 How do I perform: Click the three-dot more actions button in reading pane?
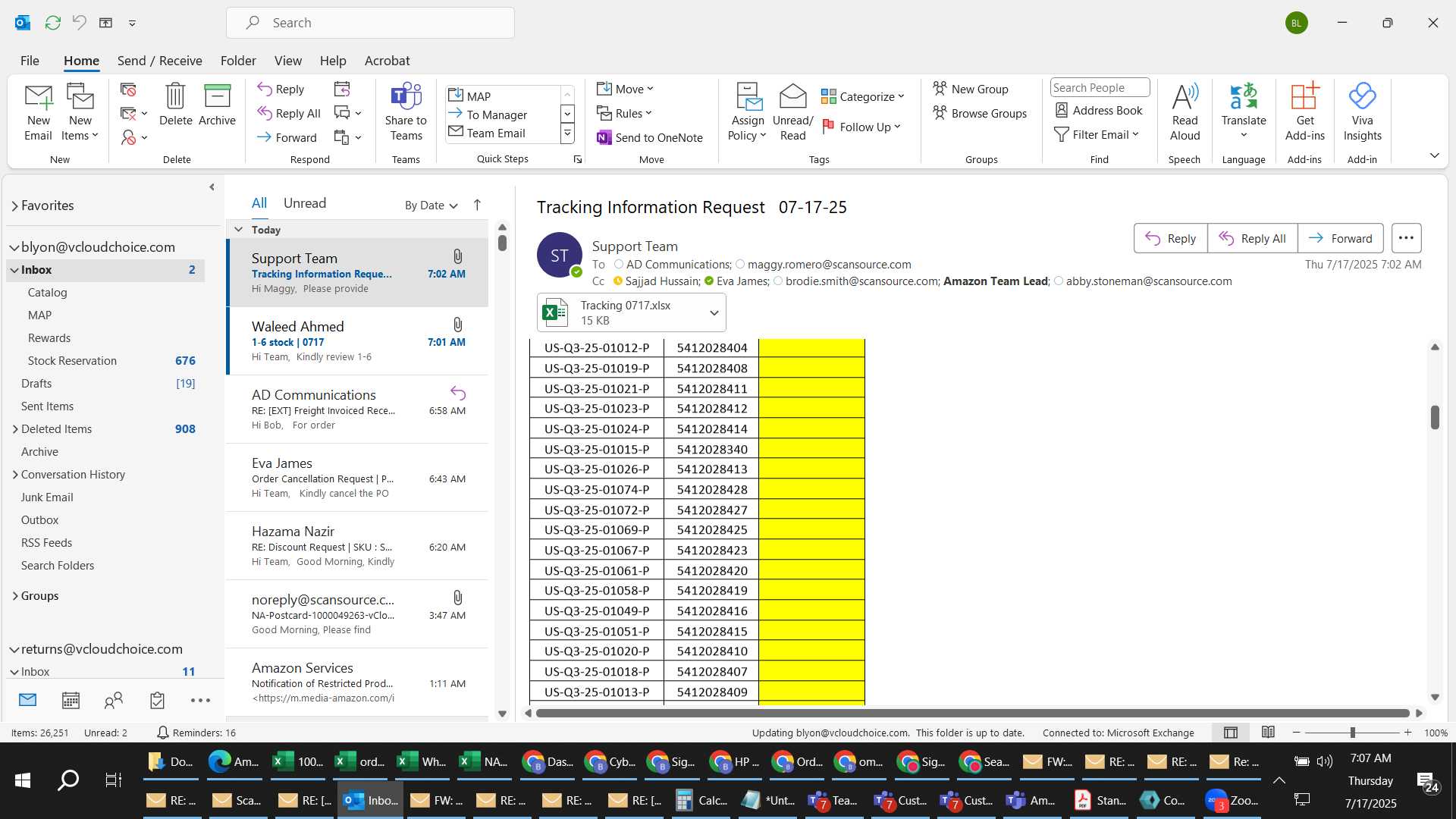(x=1406, y=238)
